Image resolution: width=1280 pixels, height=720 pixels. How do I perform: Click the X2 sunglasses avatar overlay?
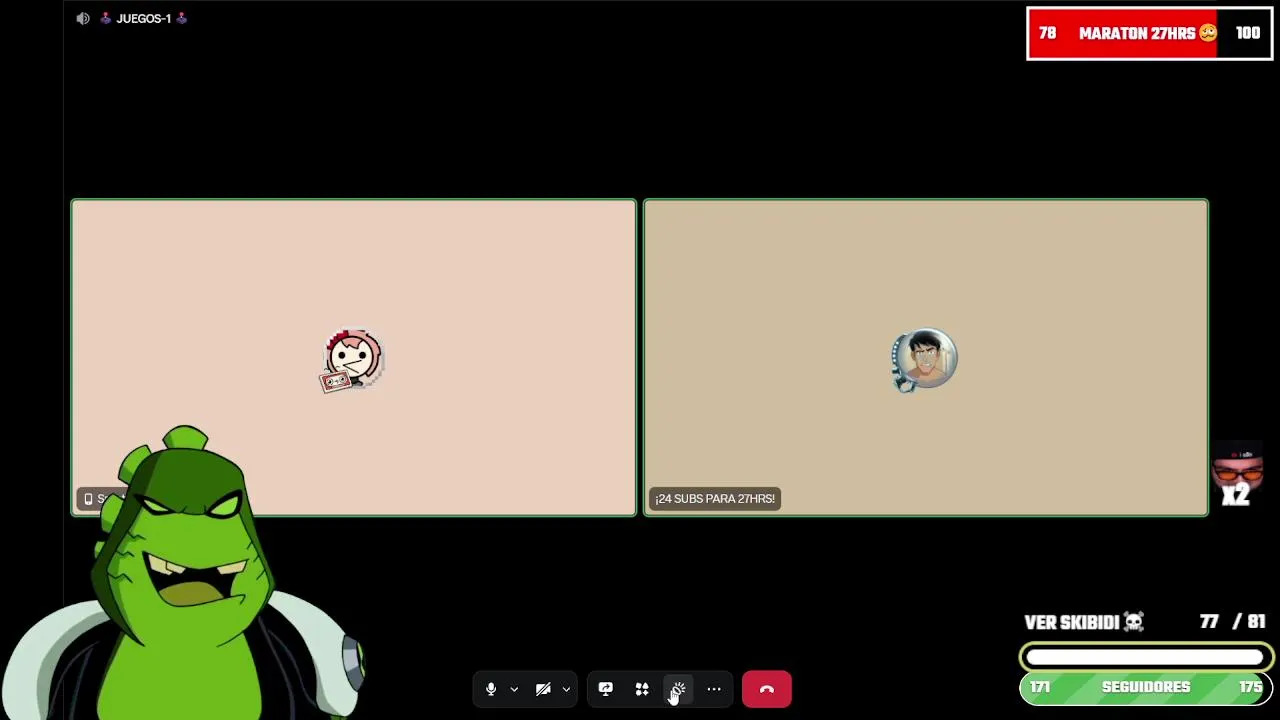pos(1237,476)
